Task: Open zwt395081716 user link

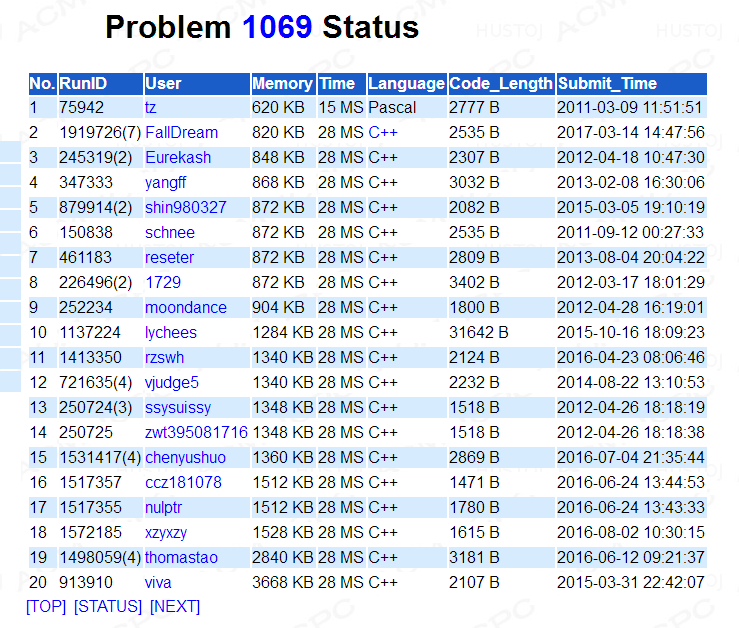Action: [196, 432]
